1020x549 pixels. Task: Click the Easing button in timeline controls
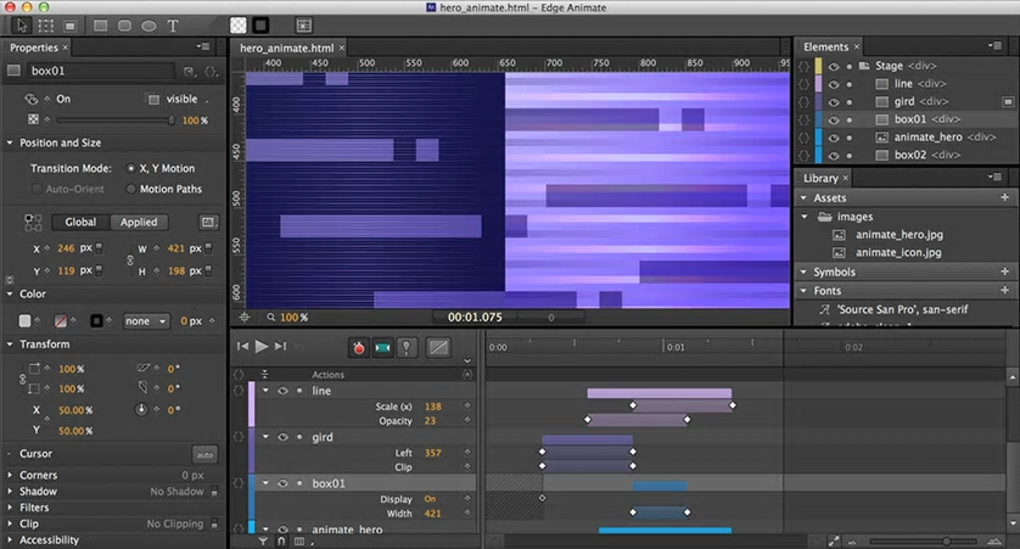pyautogui.click(x=438, y=347)
